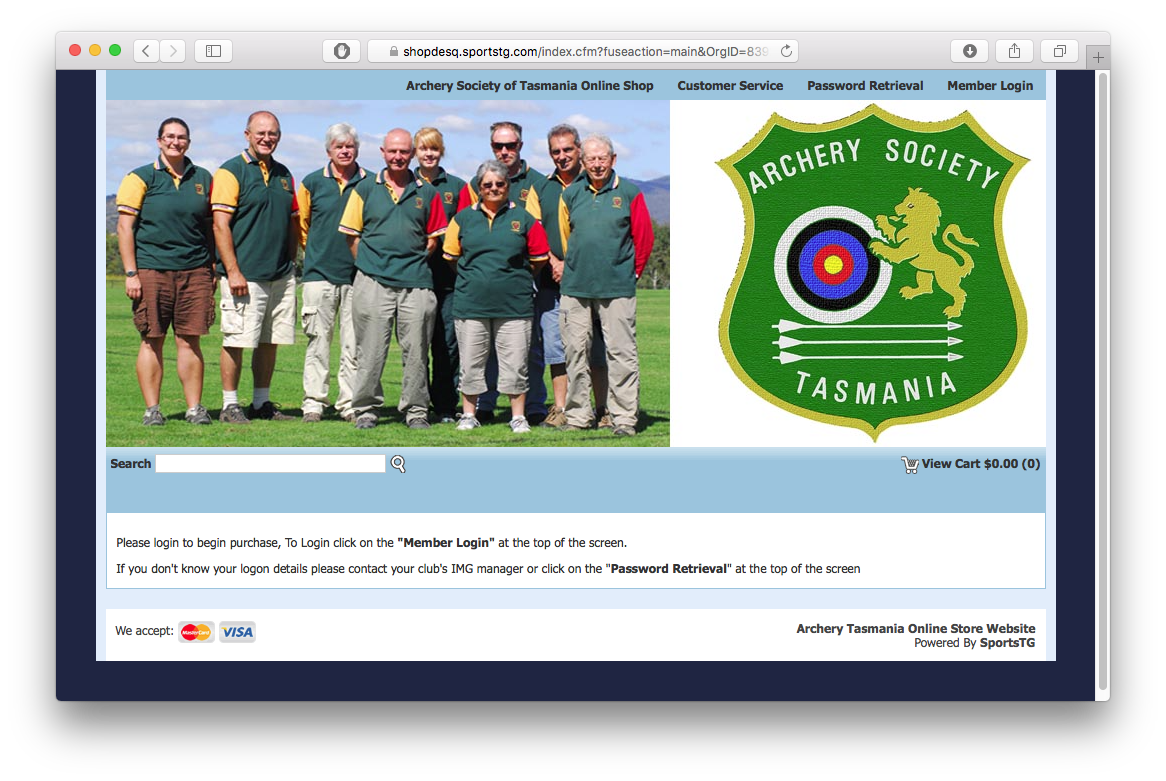1166x781 pixels.
Task: Click SportsTG link in footer
Action: coord(1007,643)
